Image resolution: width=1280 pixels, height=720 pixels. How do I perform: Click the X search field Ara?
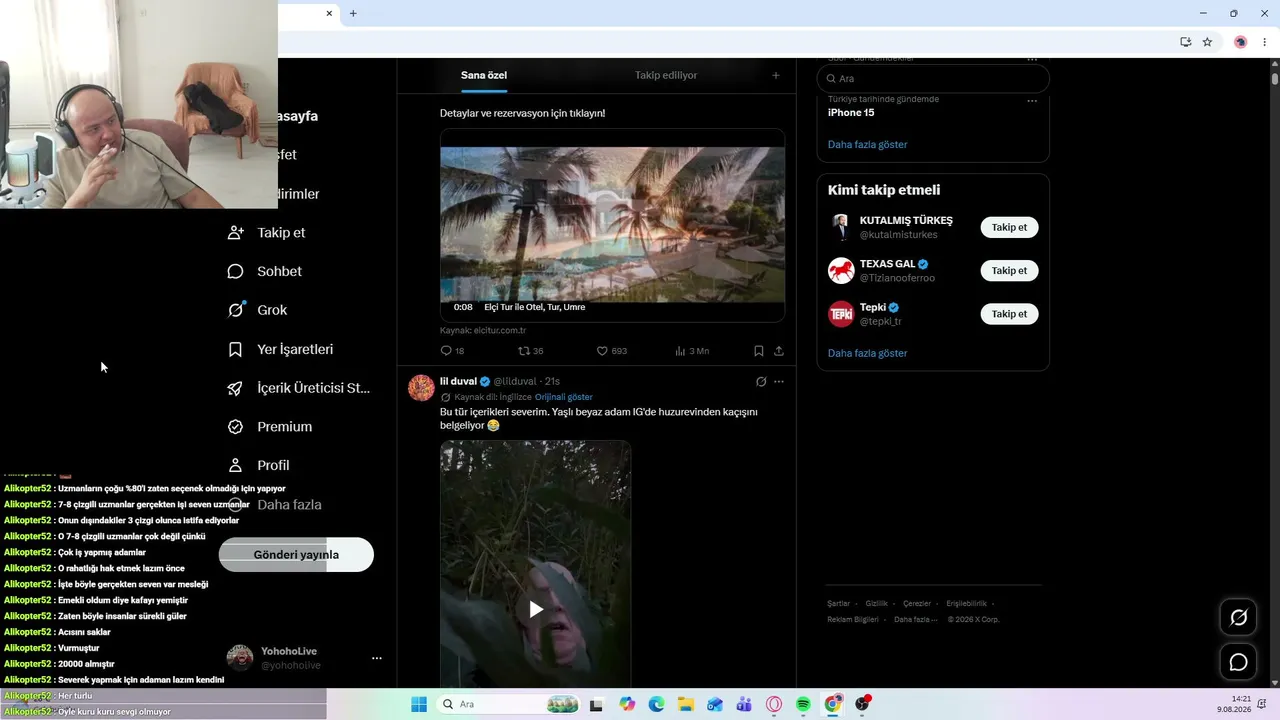(933, 79)
